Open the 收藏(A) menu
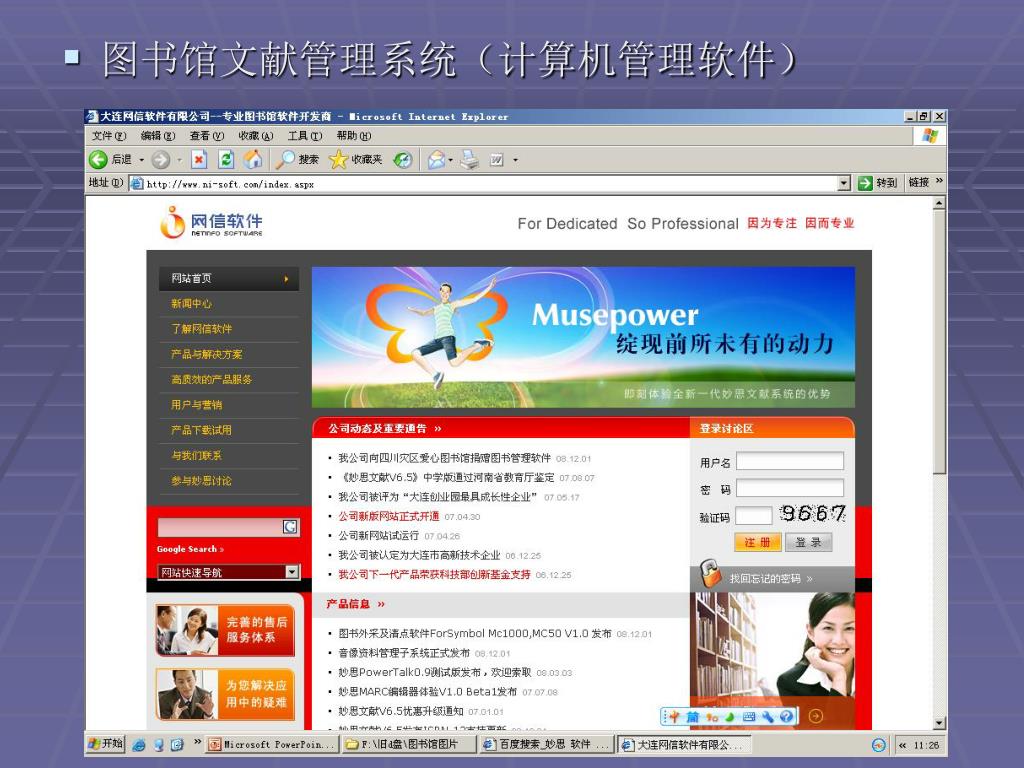The width and height of the screenshot is (1024, 768). tap(255, 136)
